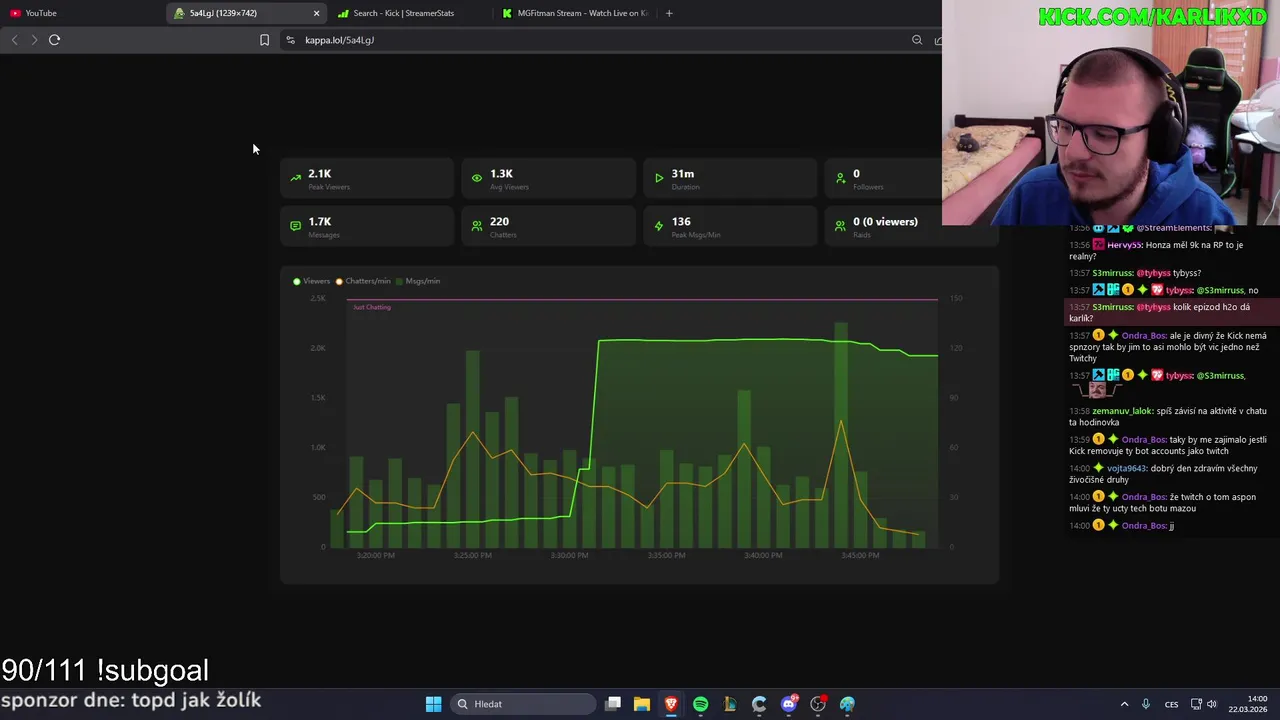Click the 1.7K Messages card
Image resolution: width=1280 pixels, height=720 pixels.
(367, 226)
